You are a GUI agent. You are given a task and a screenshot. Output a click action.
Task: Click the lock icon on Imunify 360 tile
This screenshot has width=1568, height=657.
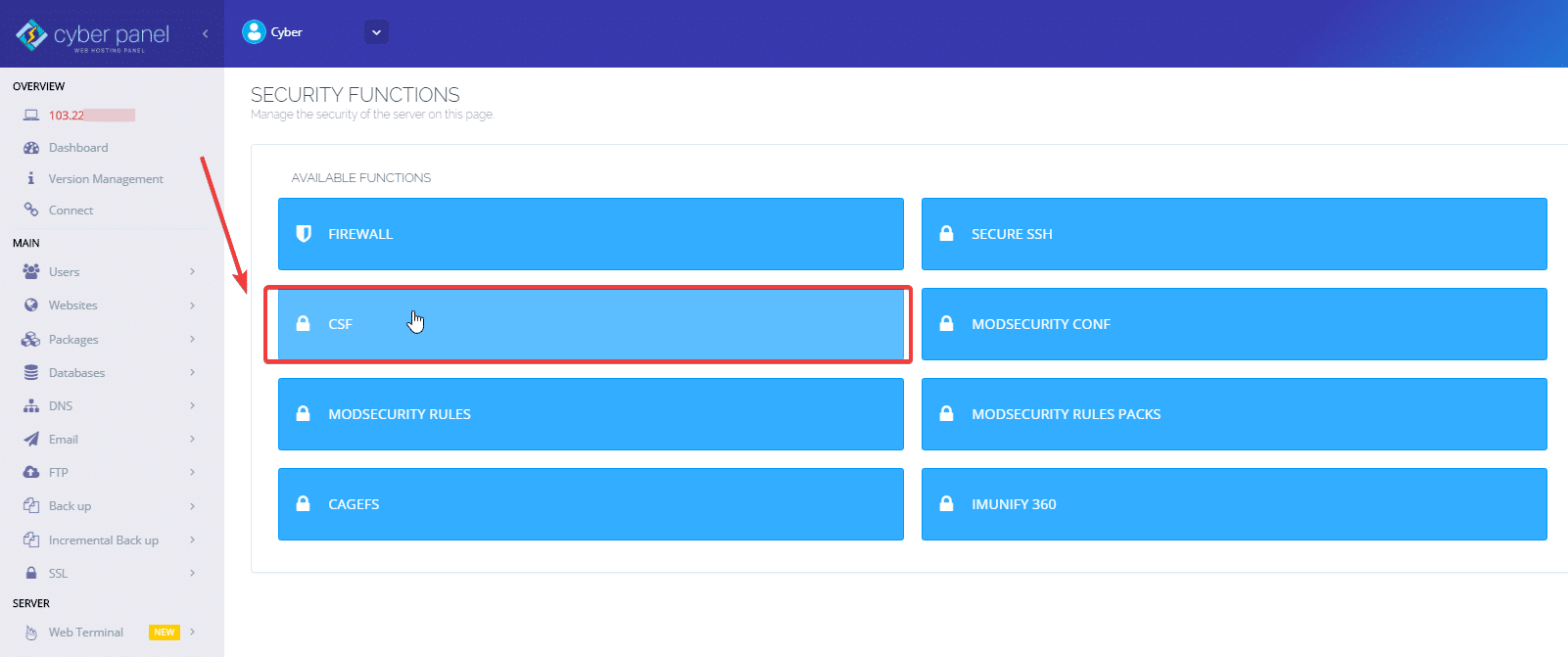tap(946, 504)
